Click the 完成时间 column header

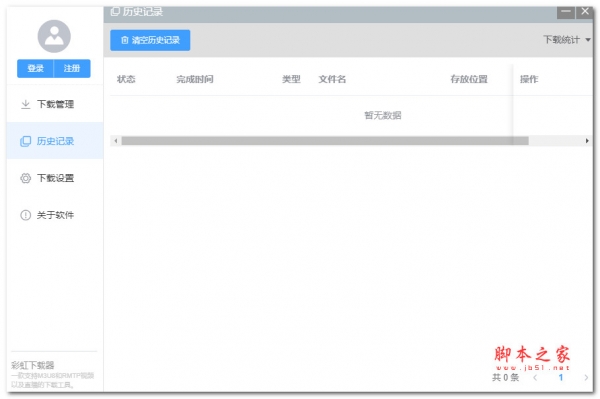click(x=194, y=79)
